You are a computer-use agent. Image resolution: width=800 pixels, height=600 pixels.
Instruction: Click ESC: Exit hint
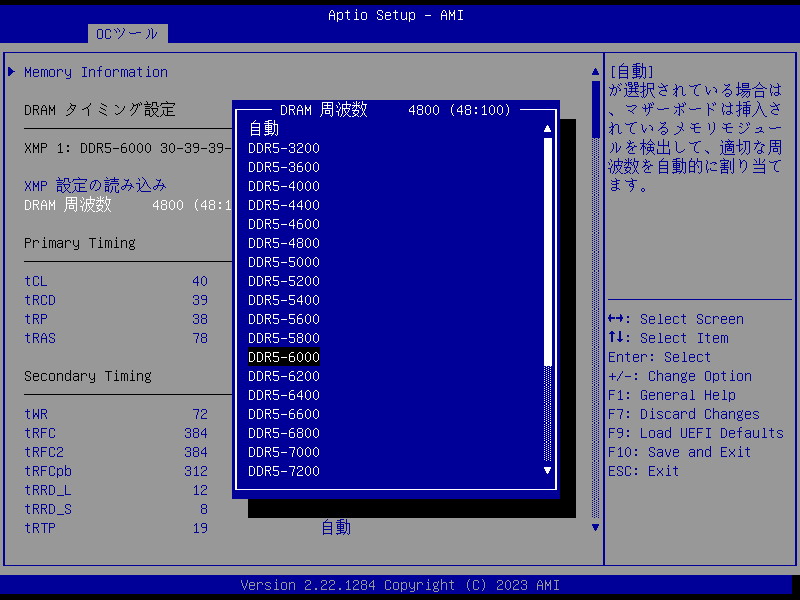643,471
